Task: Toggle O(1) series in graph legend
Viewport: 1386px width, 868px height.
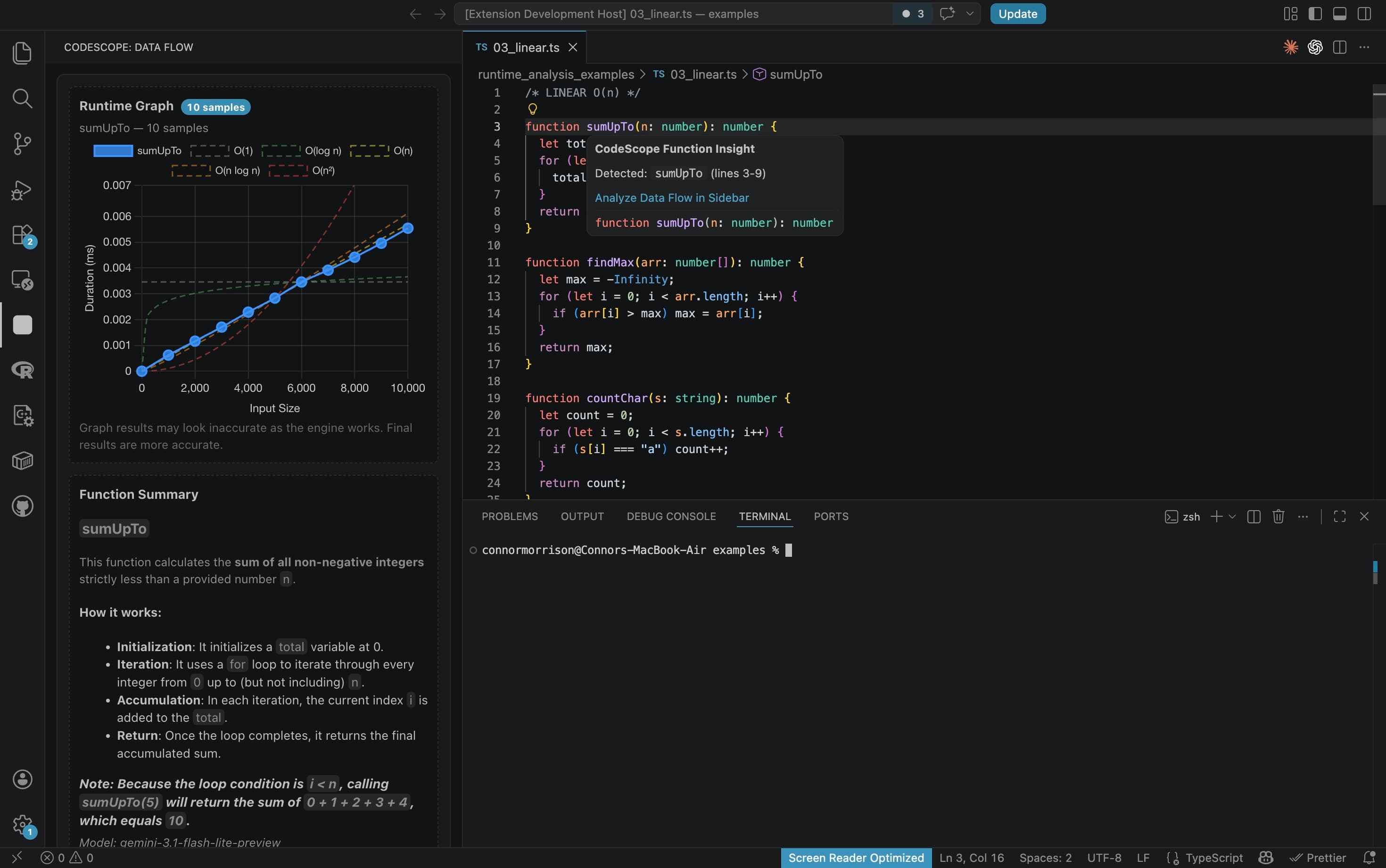Action: point(222,150)
